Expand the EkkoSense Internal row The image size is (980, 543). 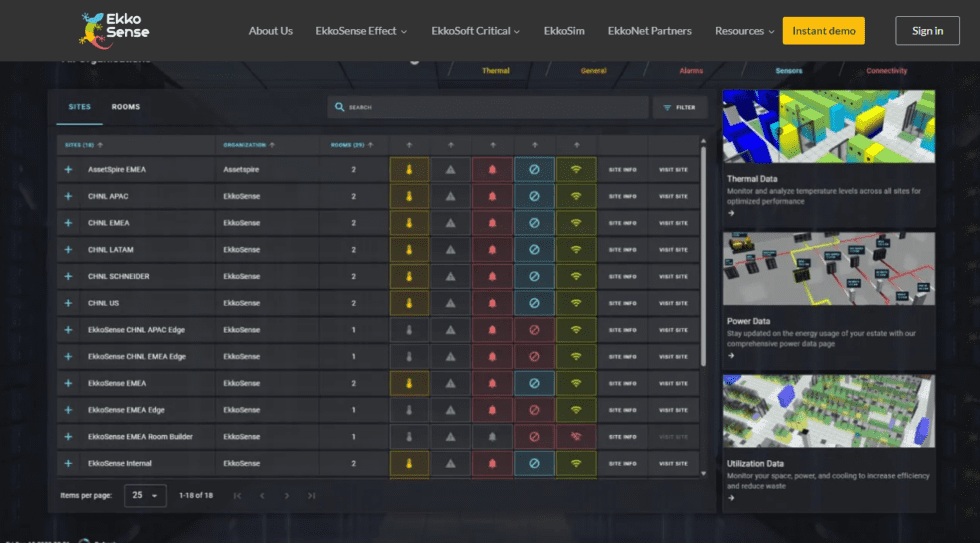pyautogui.click(x=68, y=464)
